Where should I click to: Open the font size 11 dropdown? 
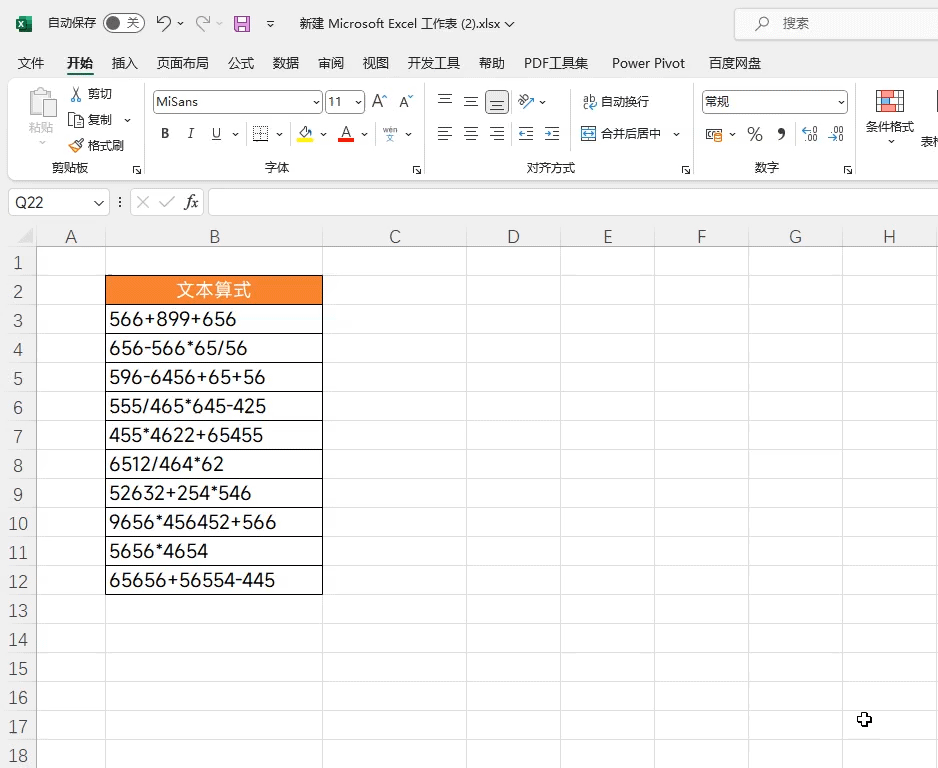coord(358,102)
